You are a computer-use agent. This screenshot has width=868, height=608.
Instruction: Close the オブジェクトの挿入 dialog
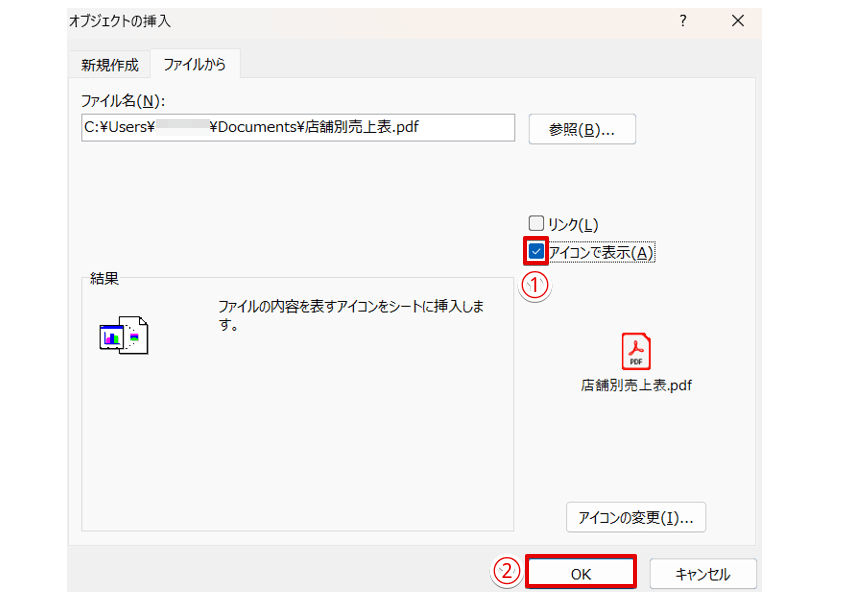tap(738, 20)
